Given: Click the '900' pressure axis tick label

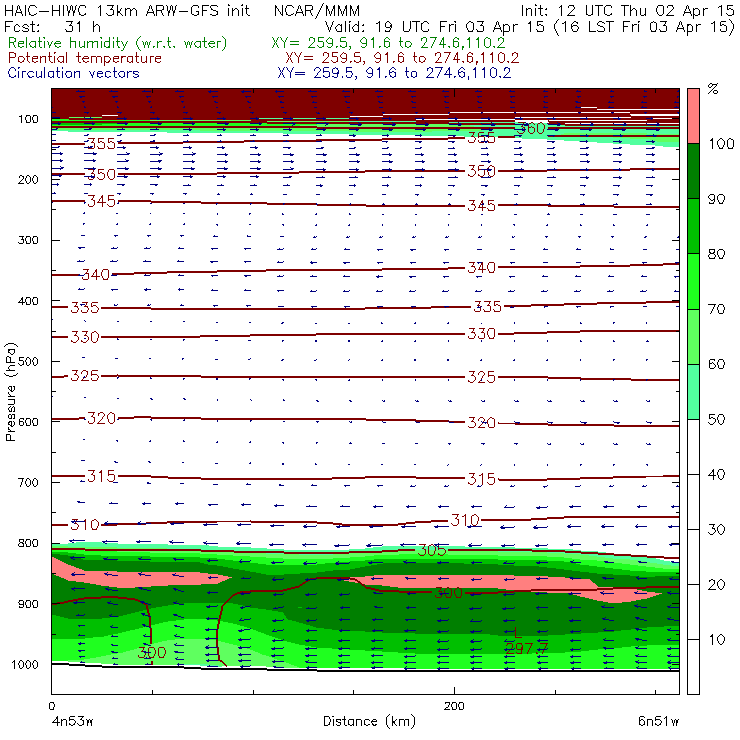Looking at the screenshot, I should [x=28, y=604].
